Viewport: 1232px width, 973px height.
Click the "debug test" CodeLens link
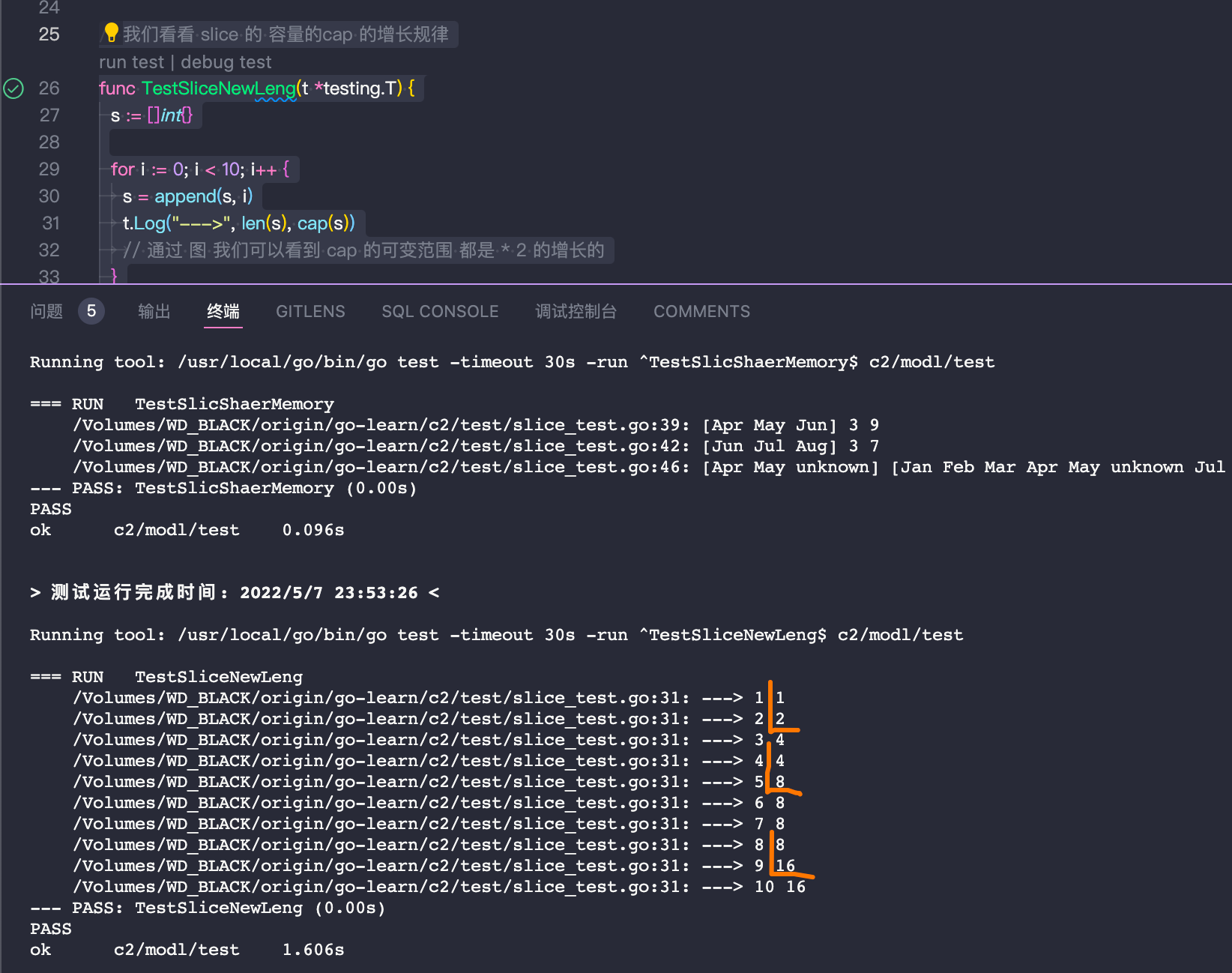pyautogui.click(x=226, y=62)
